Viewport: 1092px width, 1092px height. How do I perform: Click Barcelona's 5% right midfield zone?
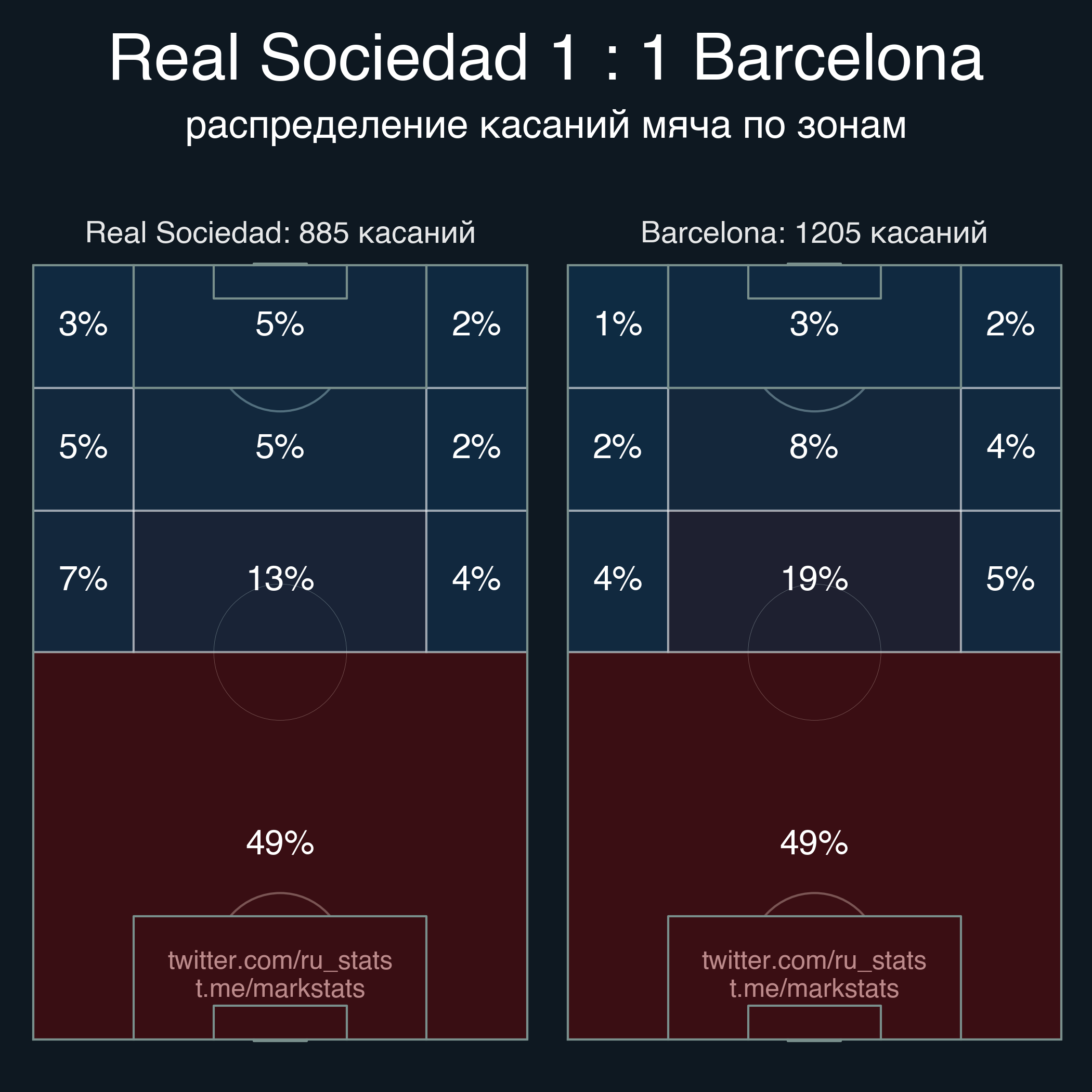1010,581
